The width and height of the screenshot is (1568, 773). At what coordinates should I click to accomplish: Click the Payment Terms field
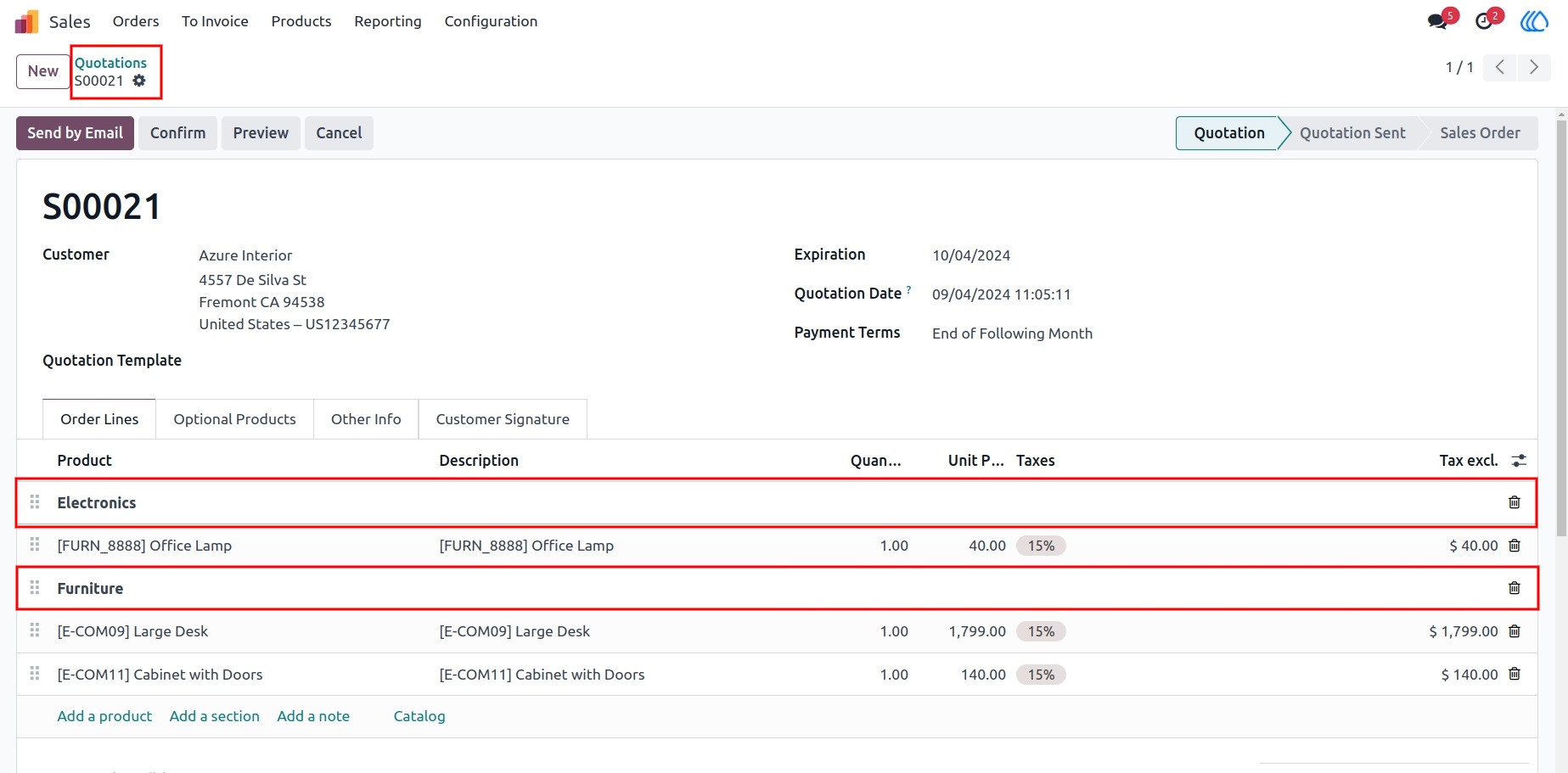1012,333
